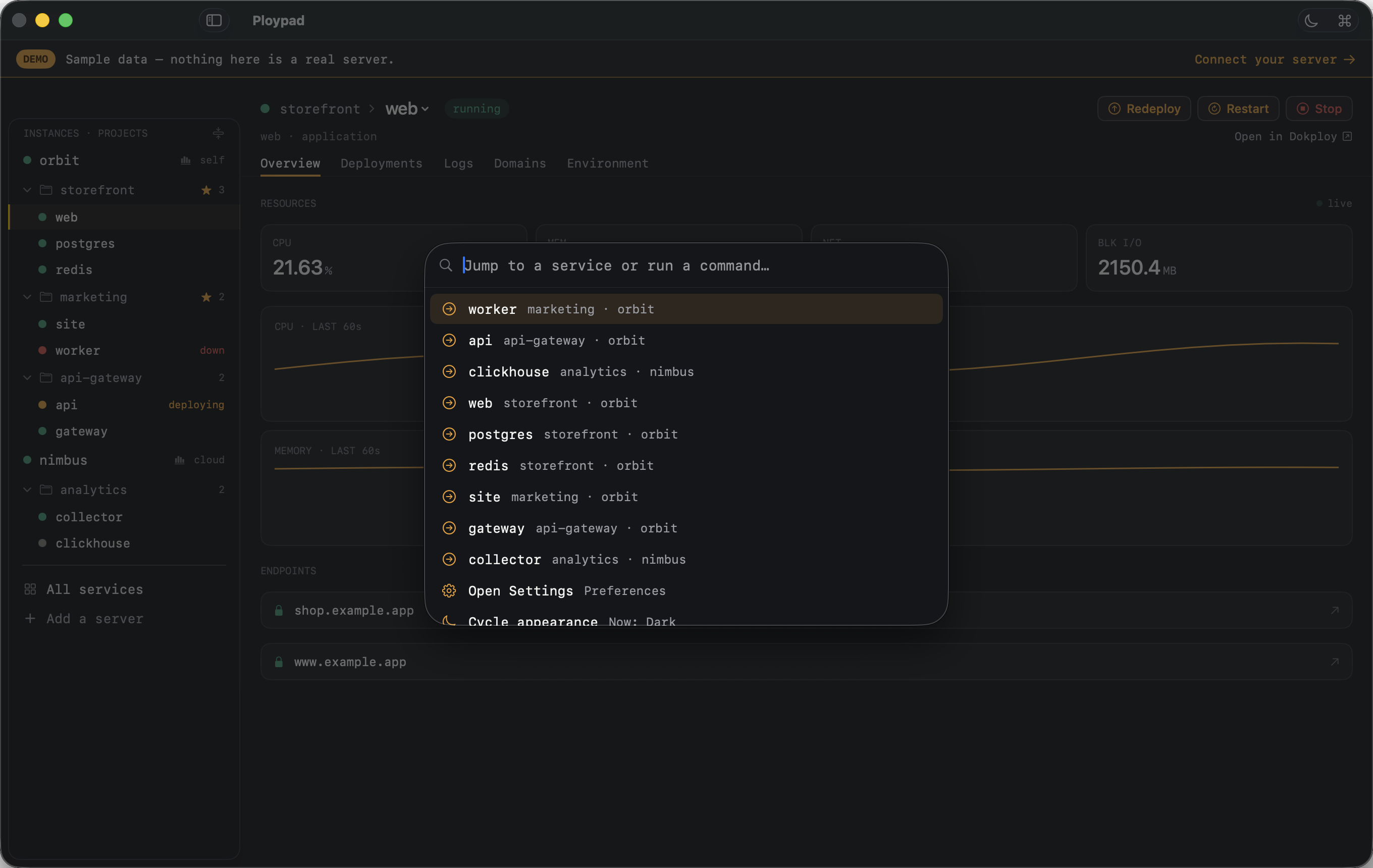Click the folder icon for marketing

click(x=46, y=297)
